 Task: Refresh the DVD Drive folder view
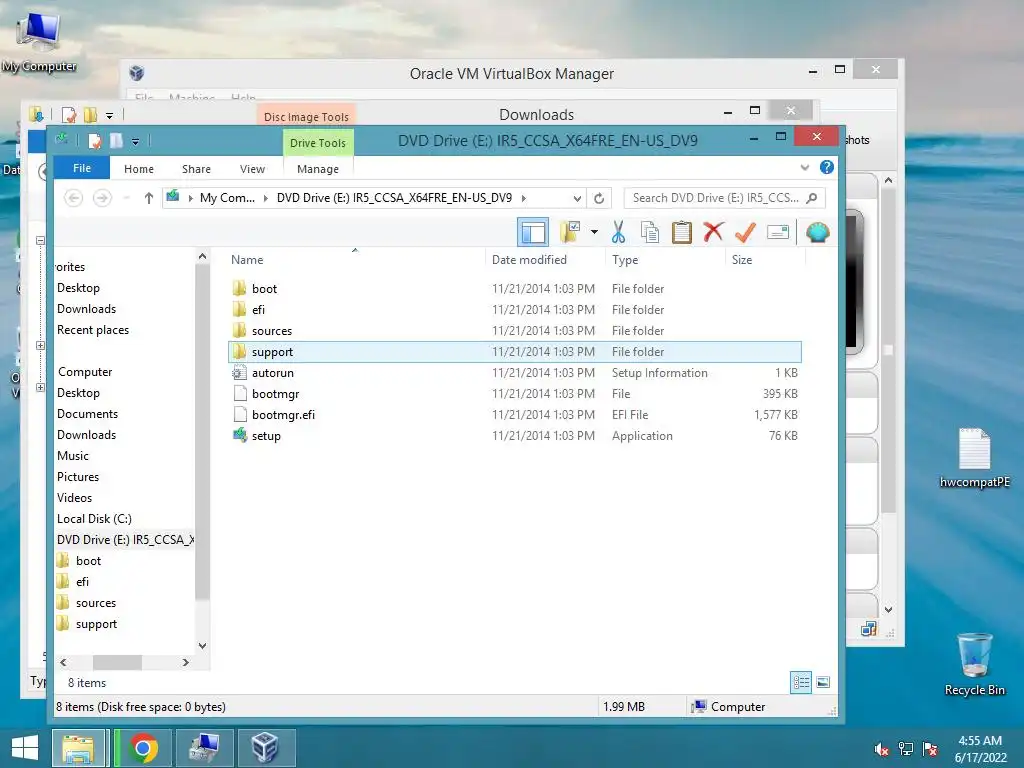(x=599, y=198)
